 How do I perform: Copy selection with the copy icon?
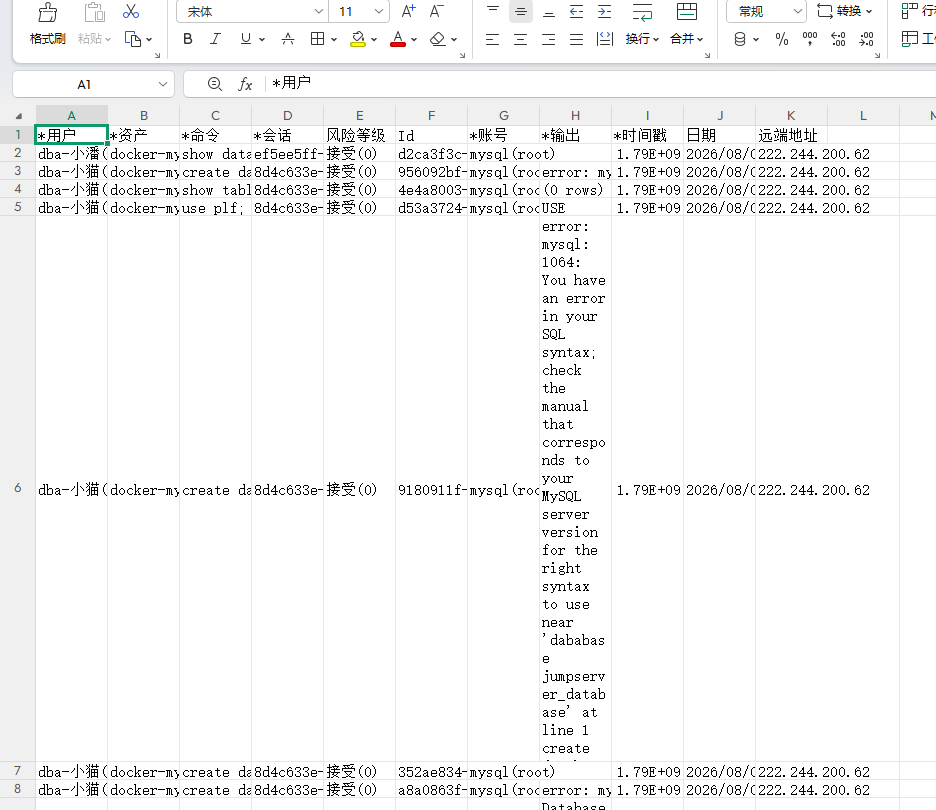[133, 39]
